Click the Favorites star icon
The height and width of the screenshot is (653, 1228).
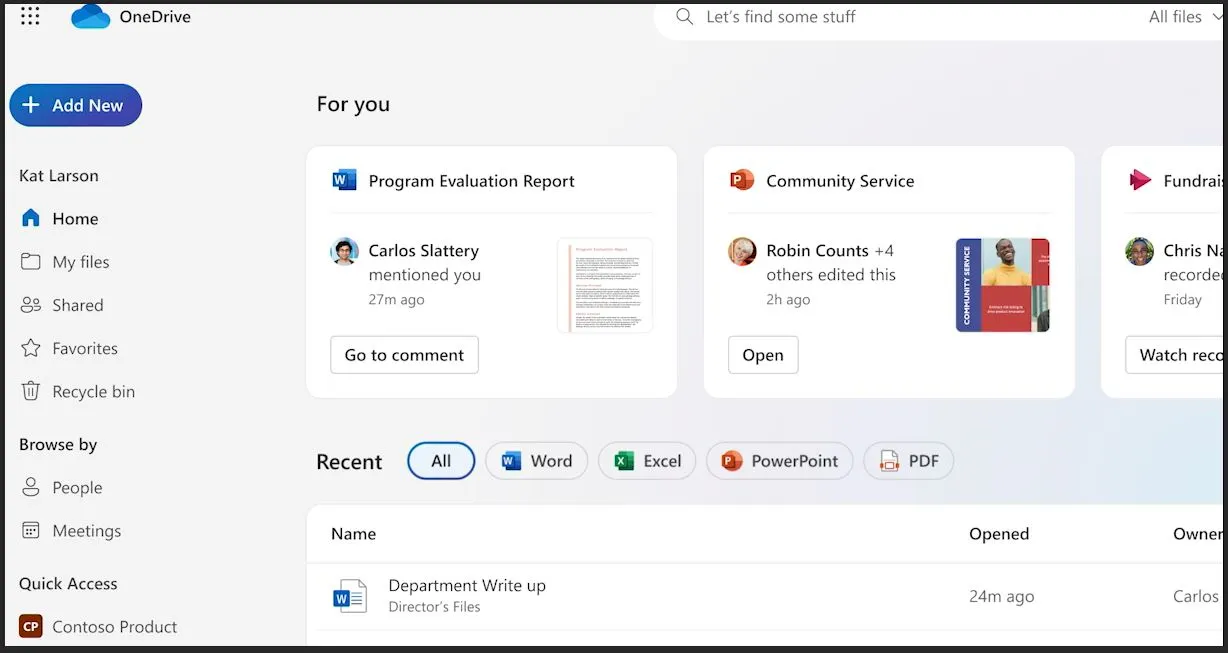31,348
